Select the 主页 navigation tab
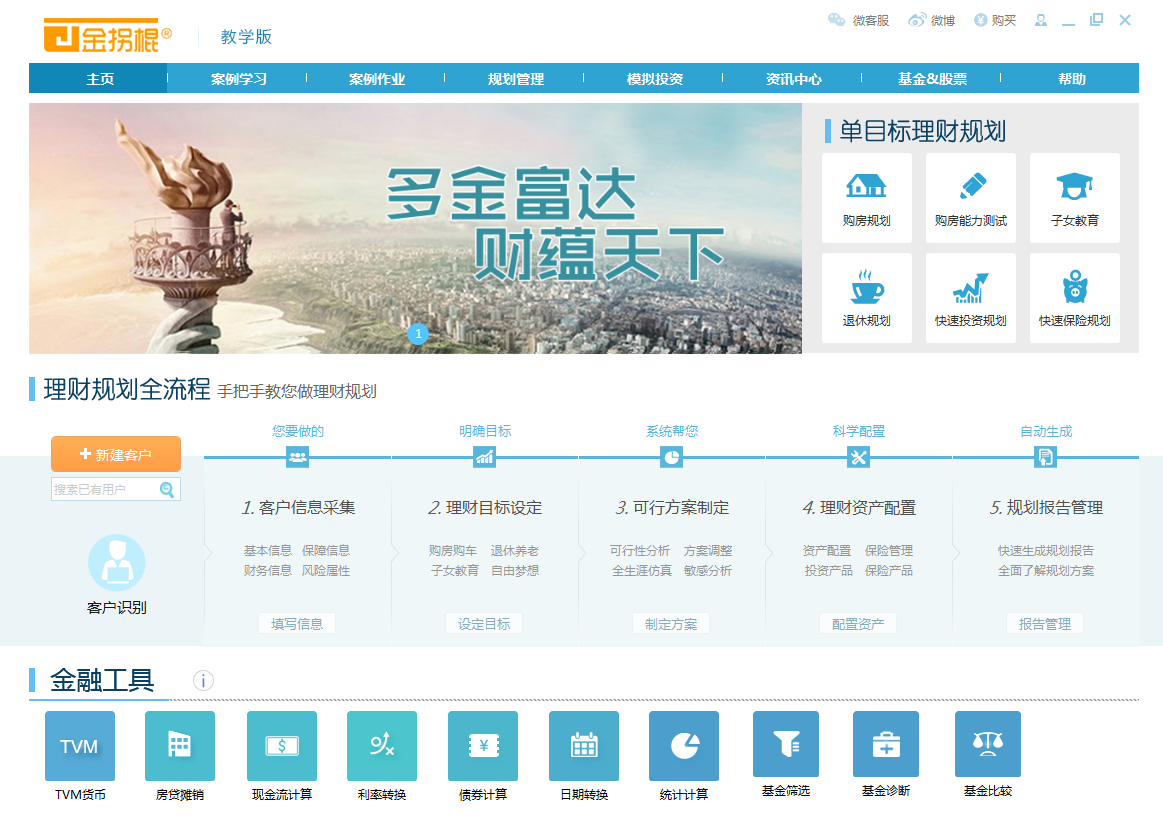Image resolution: width=1163 pixels, height=826 pixels. point(99,79)
